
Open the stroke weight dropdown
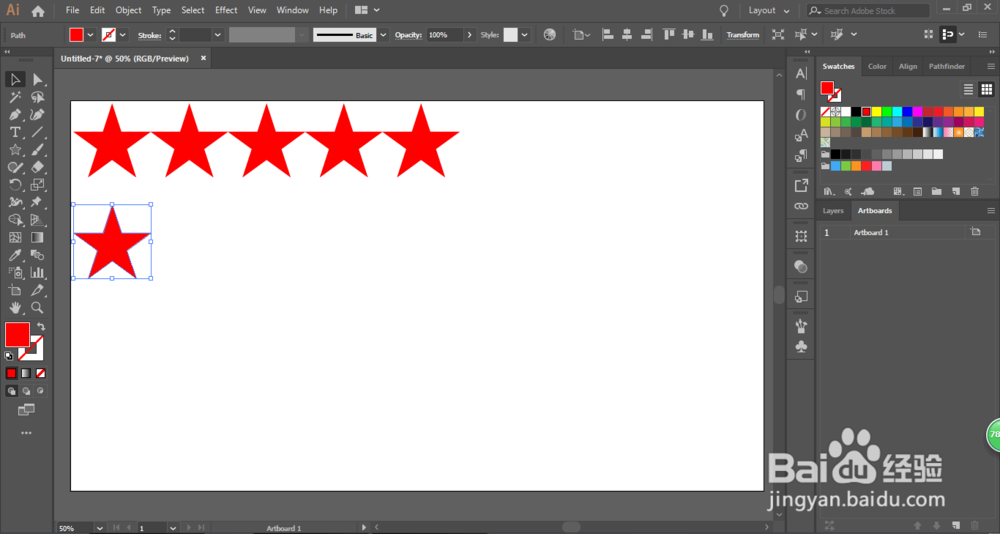click(x=217, y=35)
